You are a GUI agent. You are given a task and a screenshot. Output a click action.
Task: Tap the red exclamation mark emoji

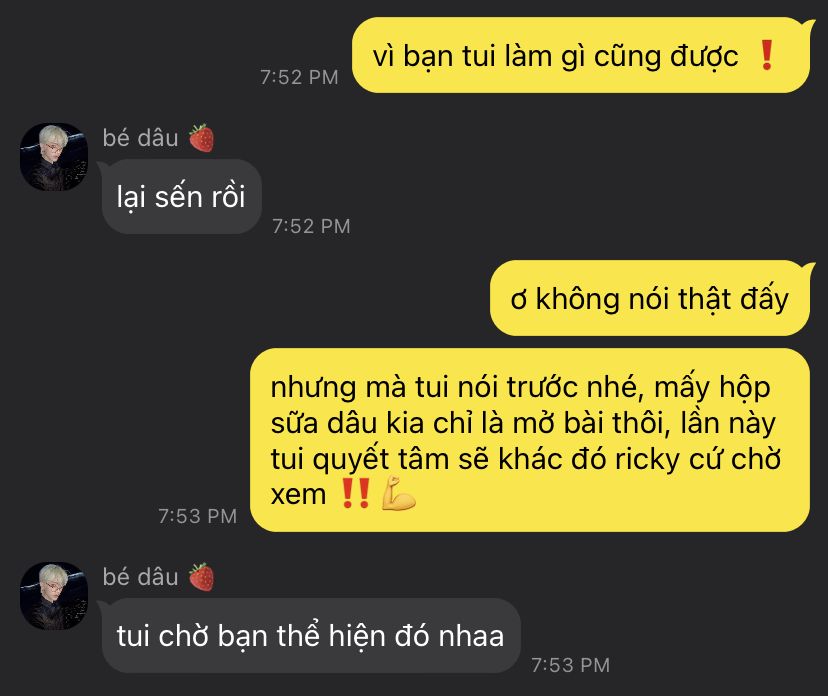(766, 55)
